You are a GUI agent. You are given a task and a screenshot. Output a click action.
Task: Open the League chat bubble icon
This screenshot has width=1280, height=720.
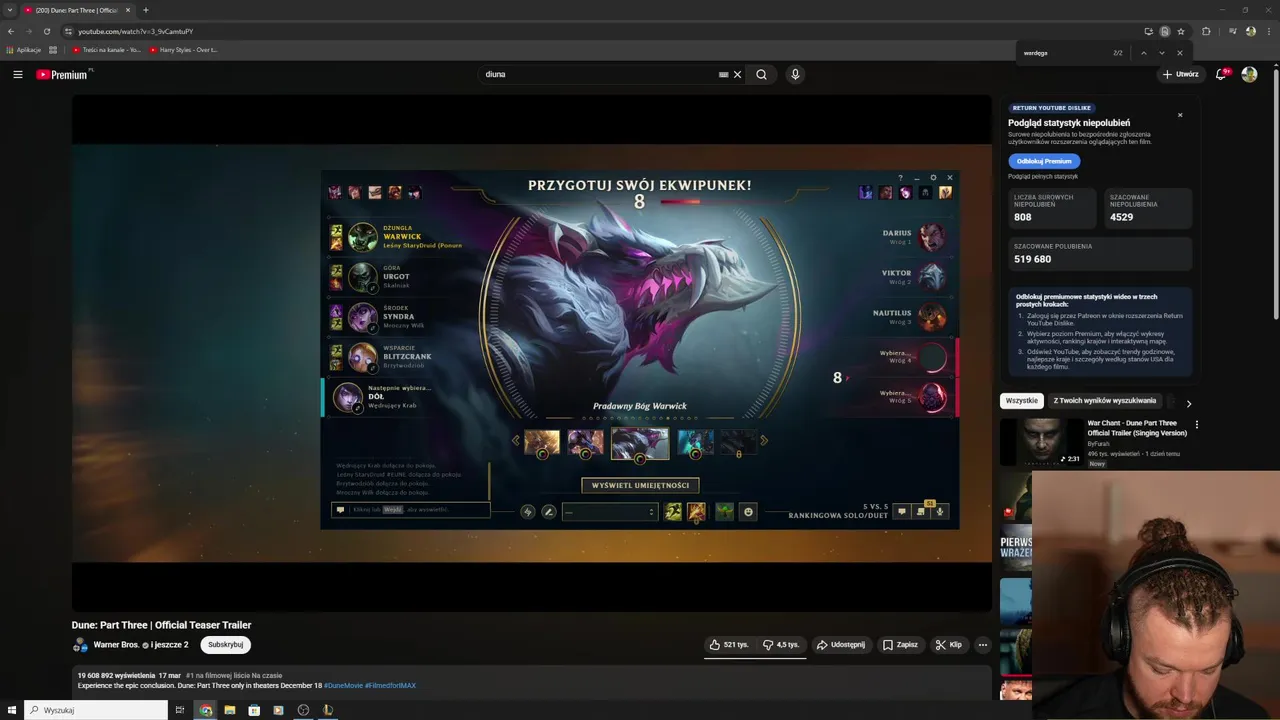(x=901, y=512)
